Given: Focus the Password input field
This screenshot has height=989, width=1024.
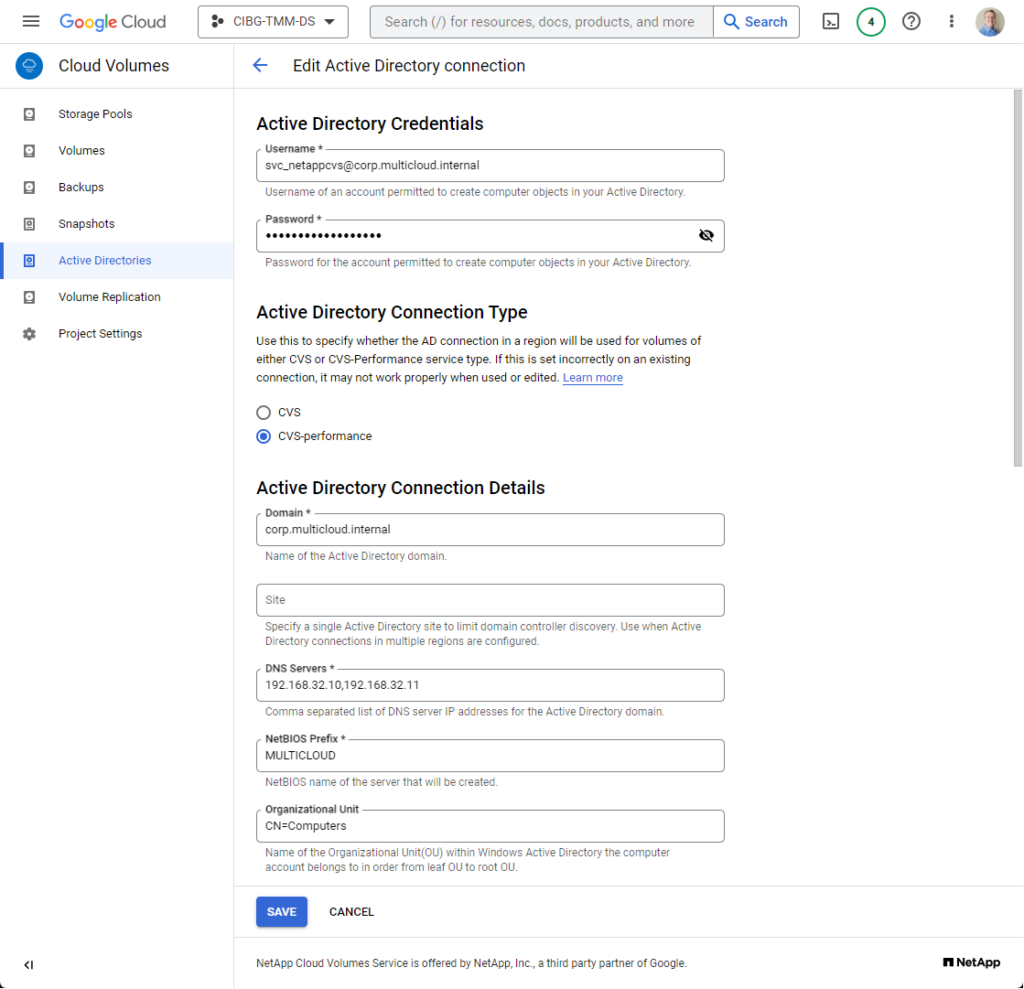Looking at the screenshot, I should pyautogui.click(x=490, y=236).
